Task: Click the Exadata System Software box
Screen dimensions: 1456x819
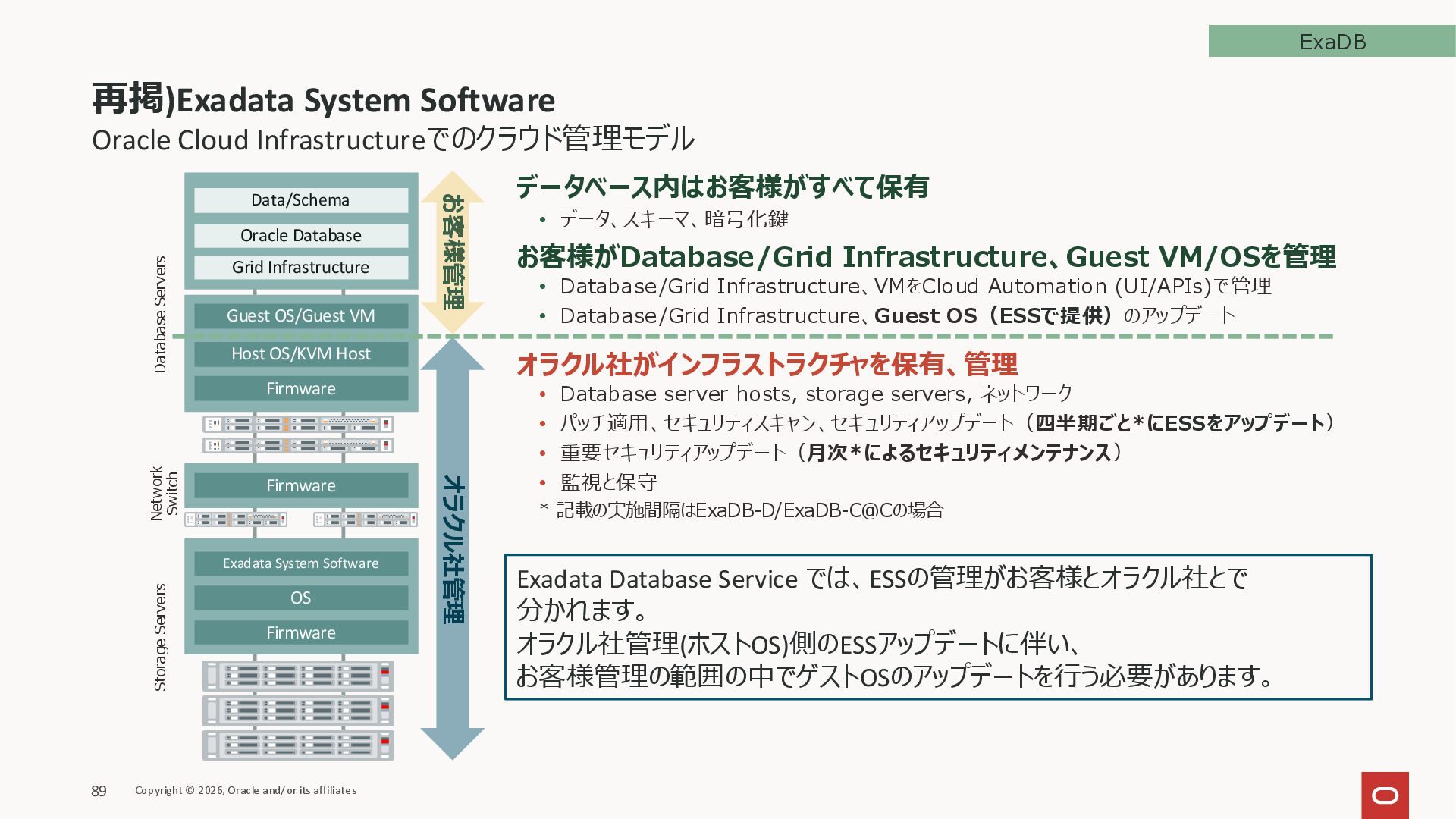Action: 300,563
